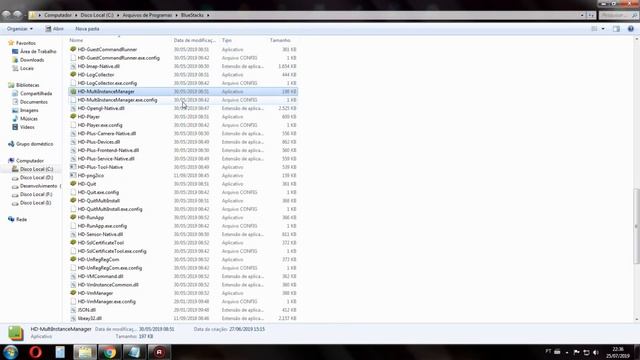Sort by Data de modificação column
This screenshot has height=360, width=640.
195,40
